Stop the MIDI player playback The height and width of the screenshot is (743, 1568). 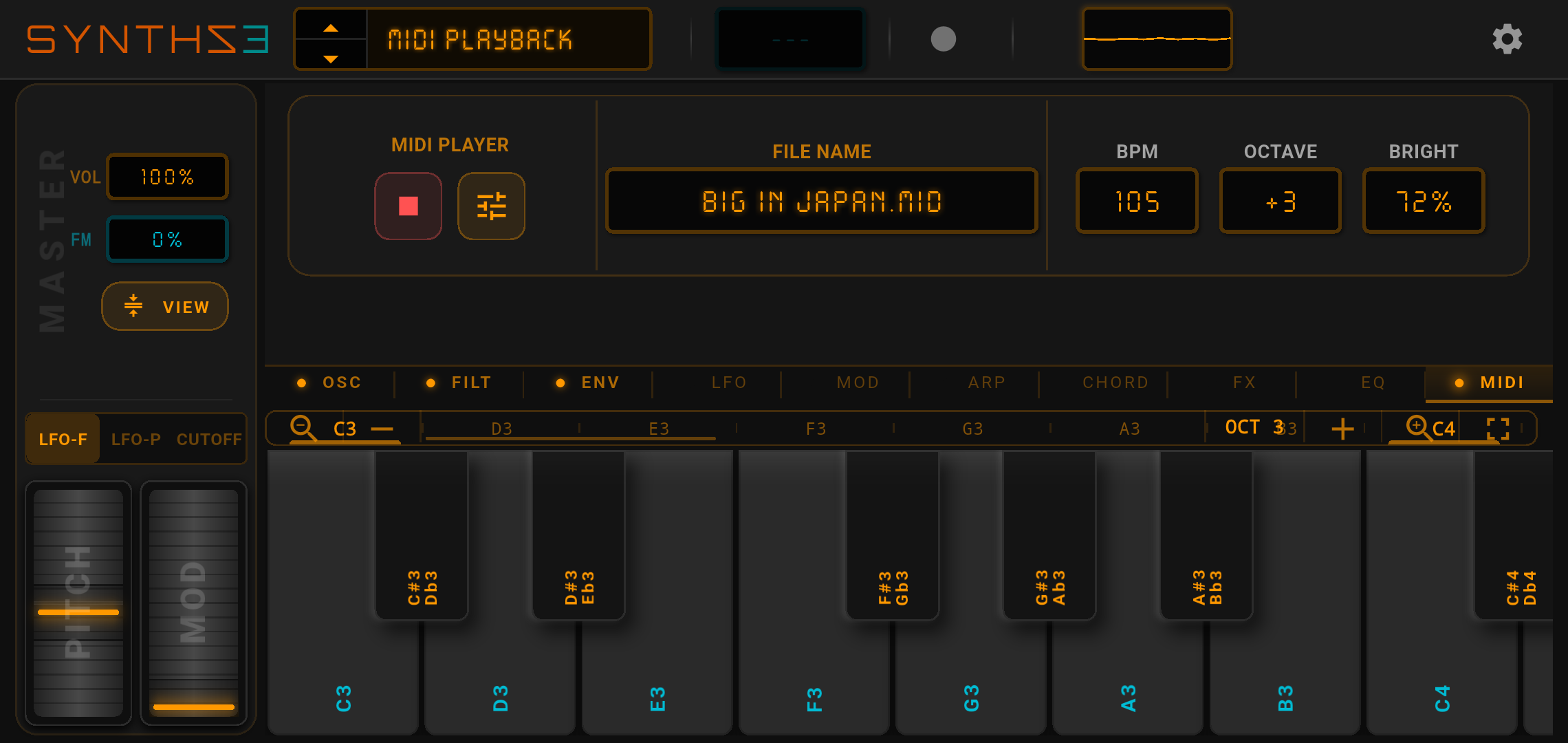click(408, 206)
